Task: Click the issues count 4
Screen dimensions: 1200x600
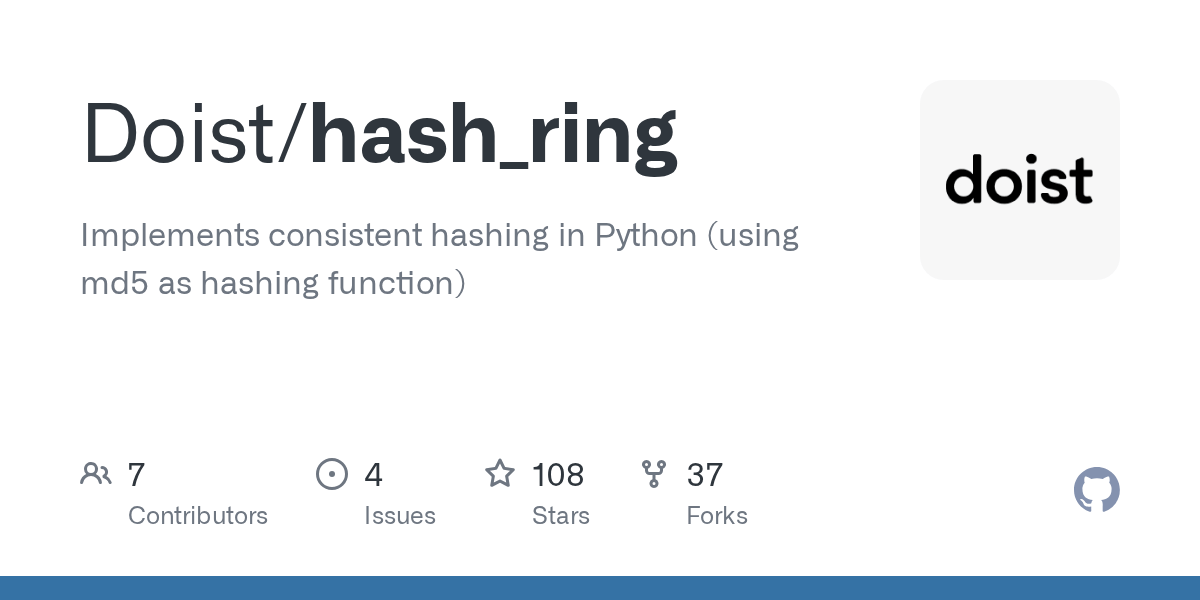Action: point(373,475)
